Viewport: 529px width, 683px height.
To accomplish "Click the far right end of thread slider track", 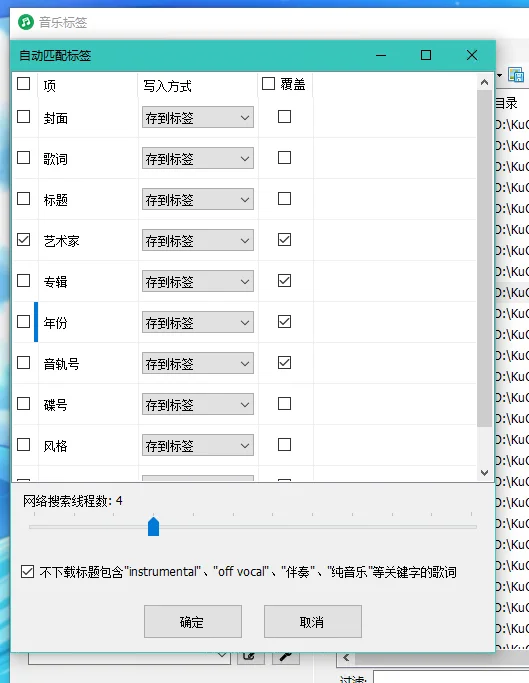I will [473, 527].
